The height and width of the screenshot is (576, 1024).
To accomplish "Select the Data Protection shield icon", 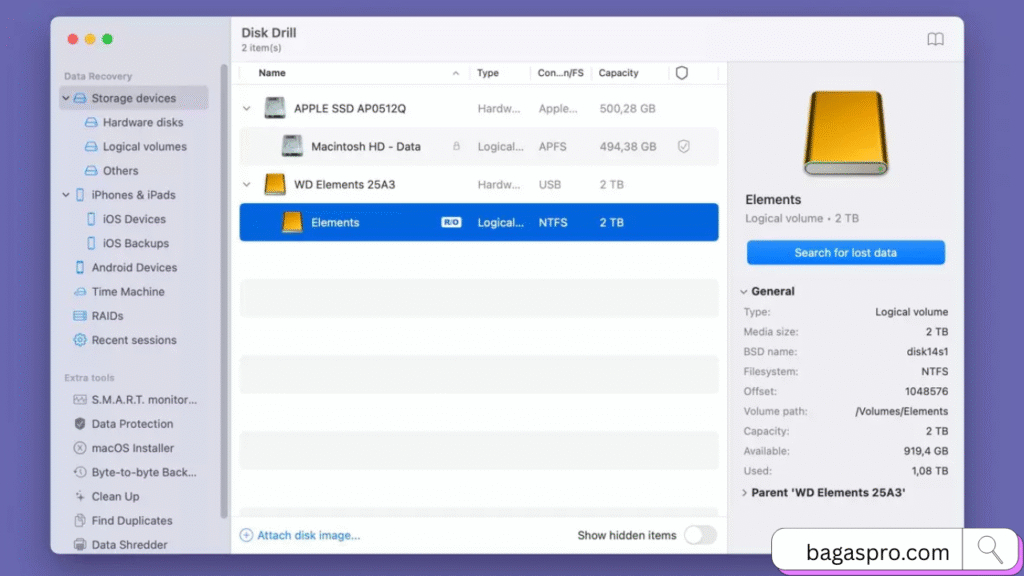I will click(x=80, y=424).
